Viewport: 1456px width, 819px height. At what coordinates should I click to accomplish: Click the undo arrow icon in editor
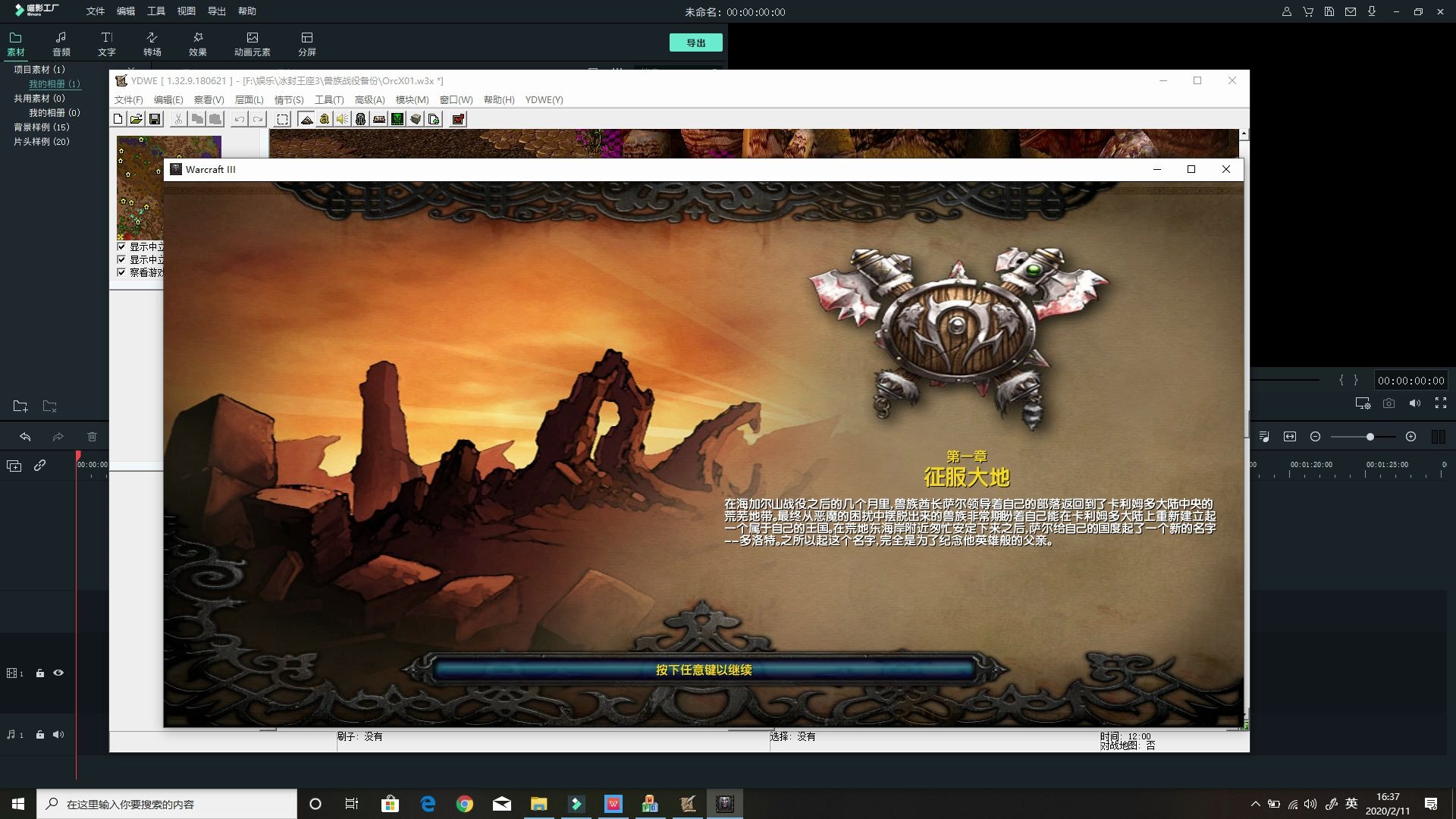pyautogui.click(x=24, y=436)
